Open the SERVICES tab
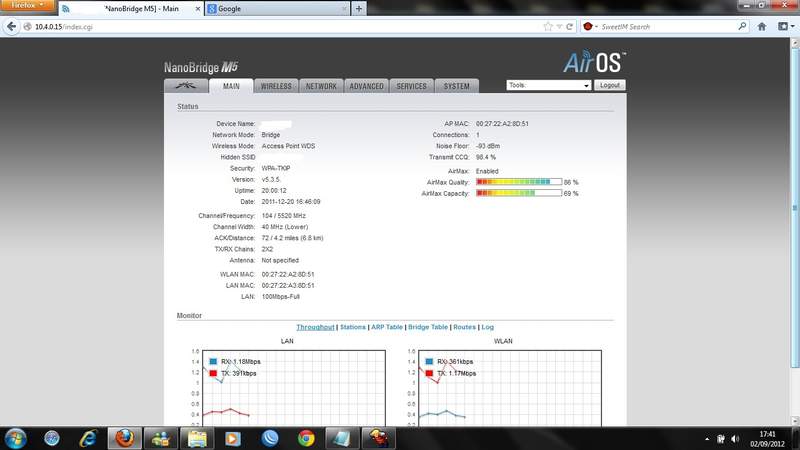 point(411,86)
